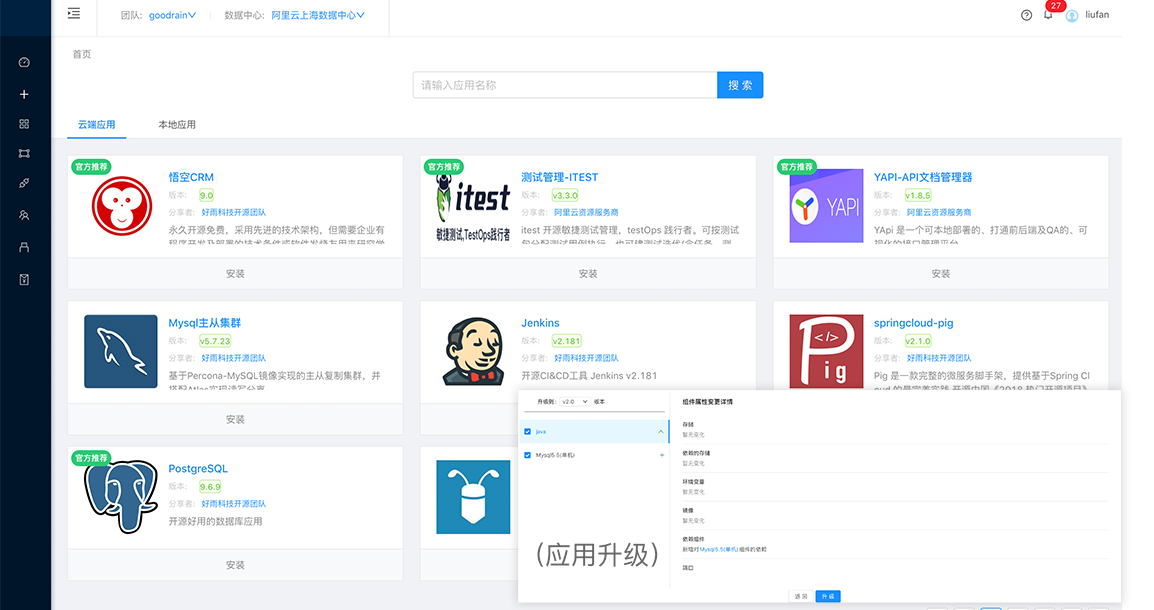Click the blue 升级 upgrade button
1154x610 pixels.
tap(828, 596)
